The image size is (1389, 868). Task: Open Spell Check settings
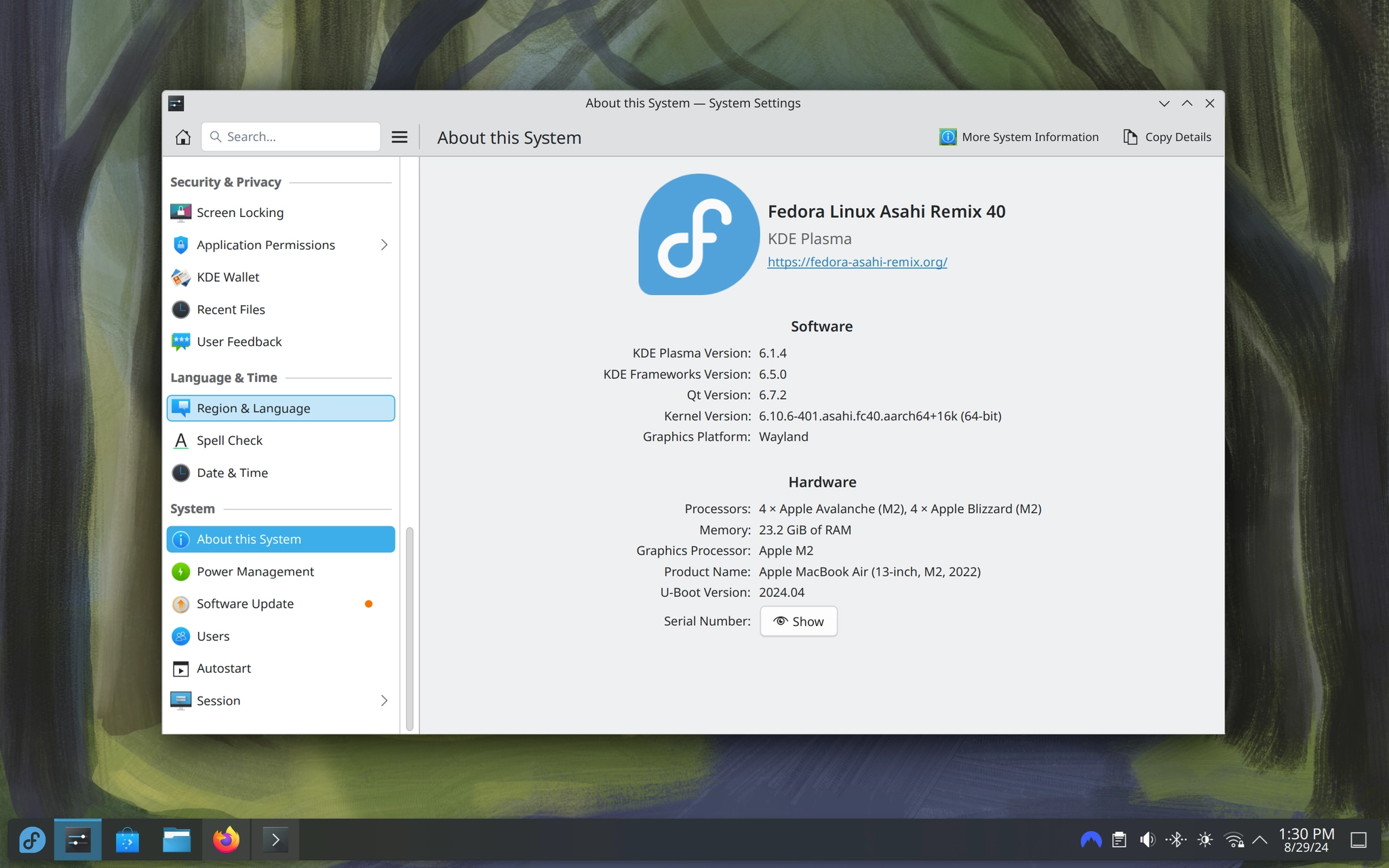point(281,441)
